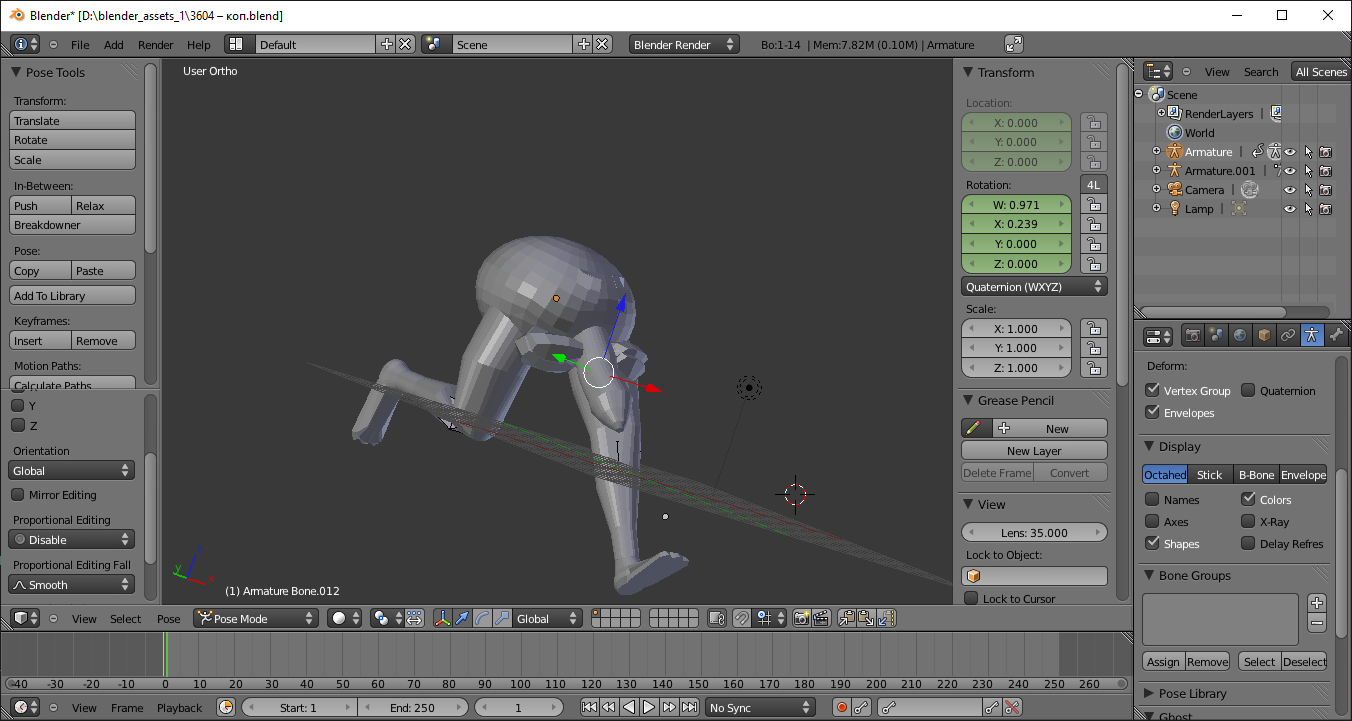The height and width of the screenshot is (721, 1352).
Task: Toggle the X-Ray checkbox
Action: 1248,522
